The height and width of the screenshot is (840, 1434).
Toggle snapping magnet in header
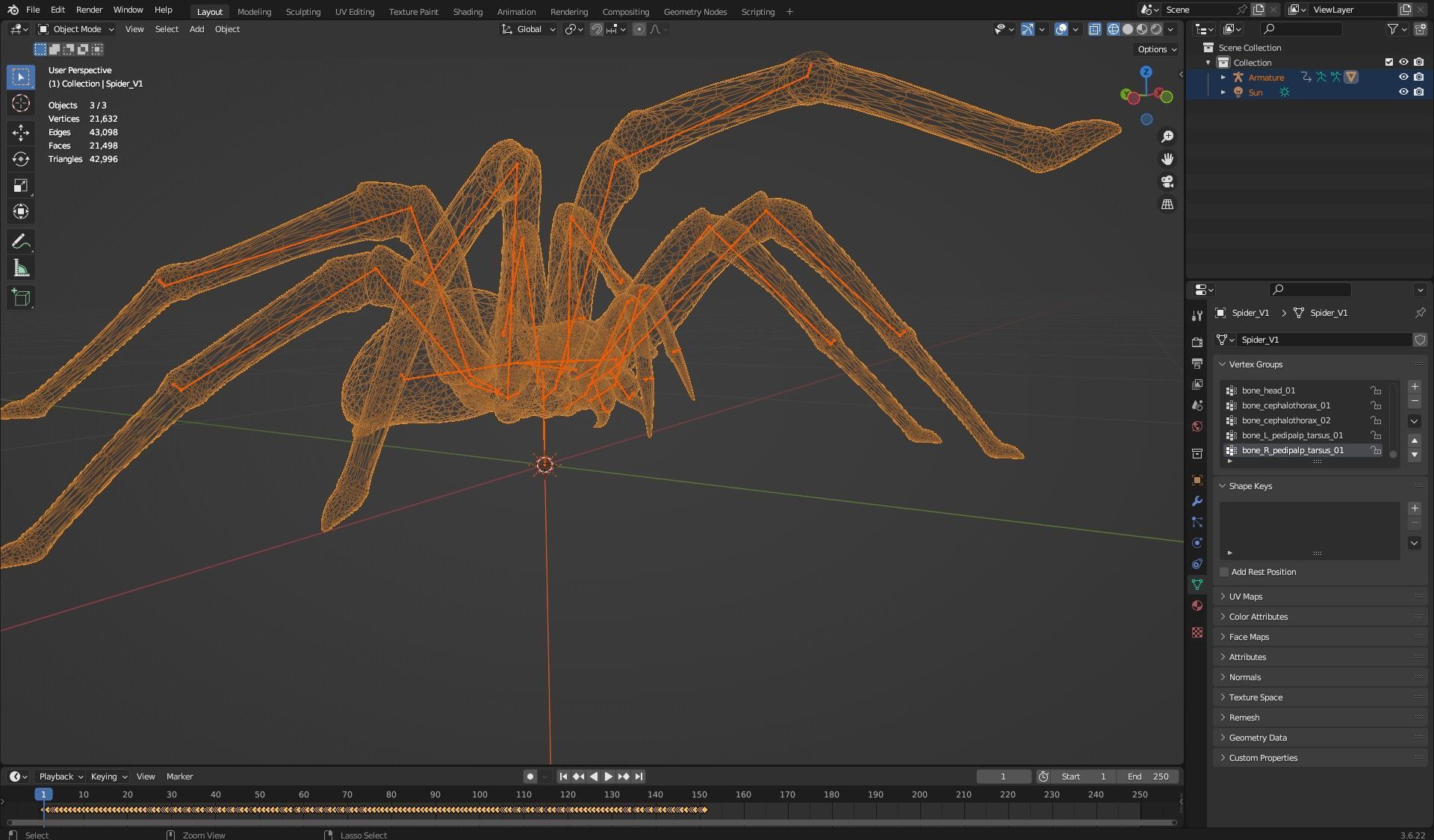tap(597, 29)
